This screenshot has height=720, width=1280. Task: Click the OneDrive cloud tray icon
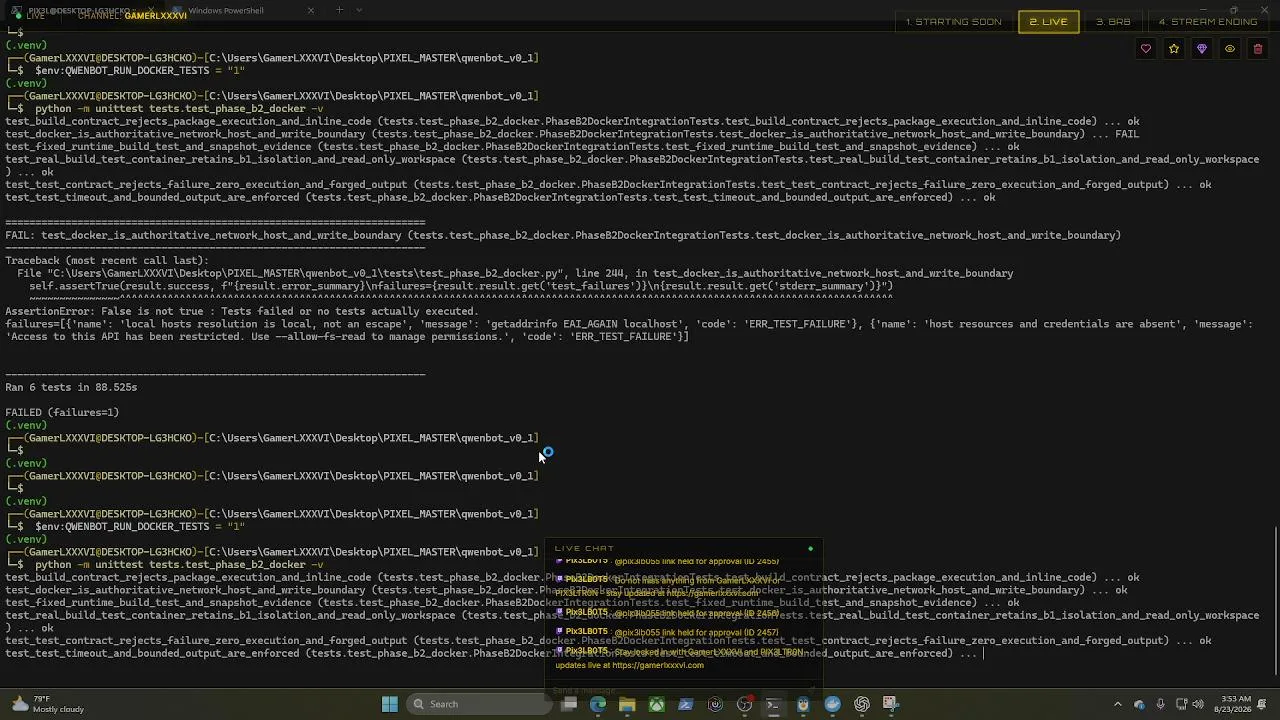click(1139, 704)
